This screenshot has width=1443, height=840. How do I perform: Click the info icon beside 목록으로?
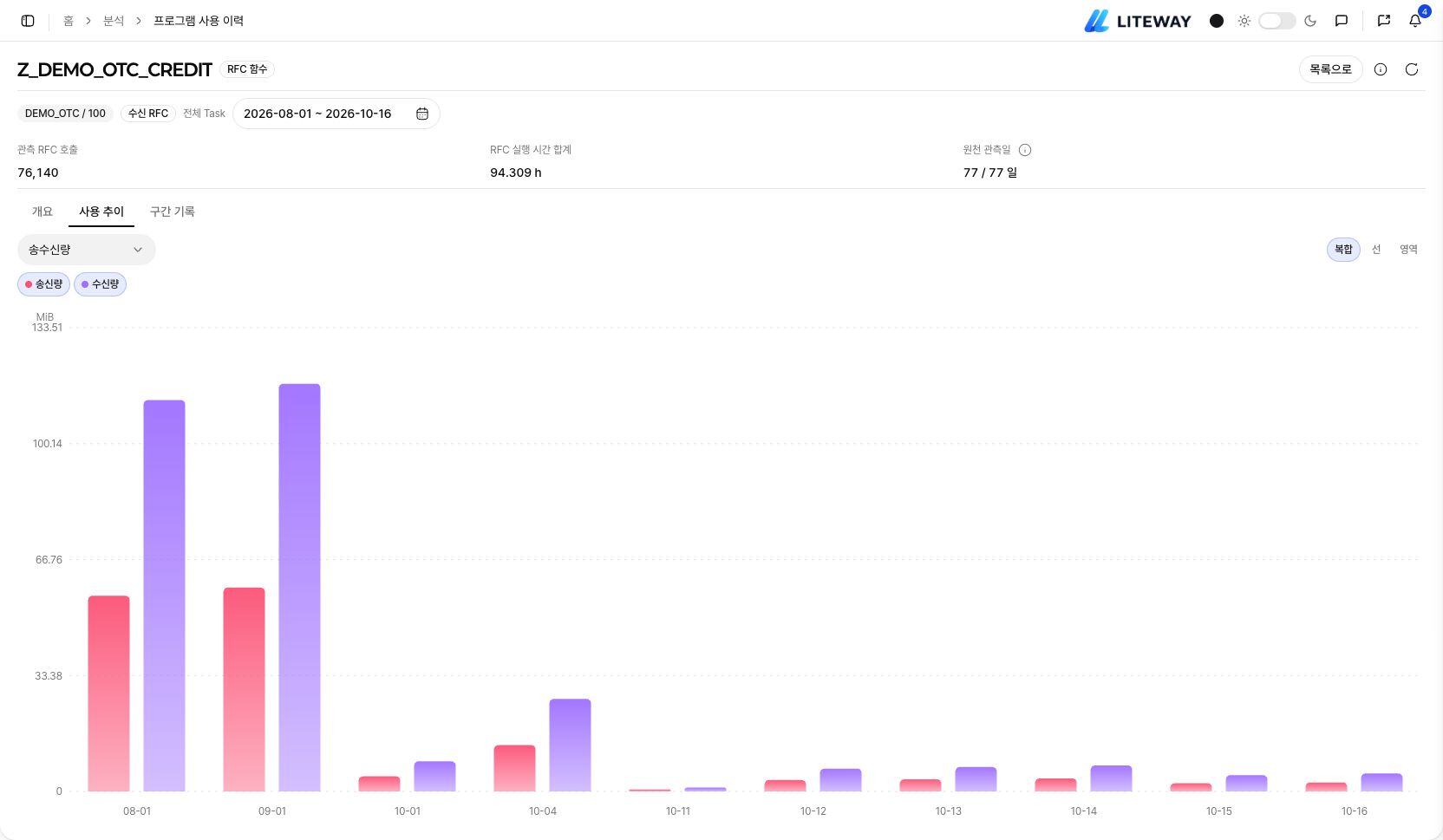tap(1381, 69)
